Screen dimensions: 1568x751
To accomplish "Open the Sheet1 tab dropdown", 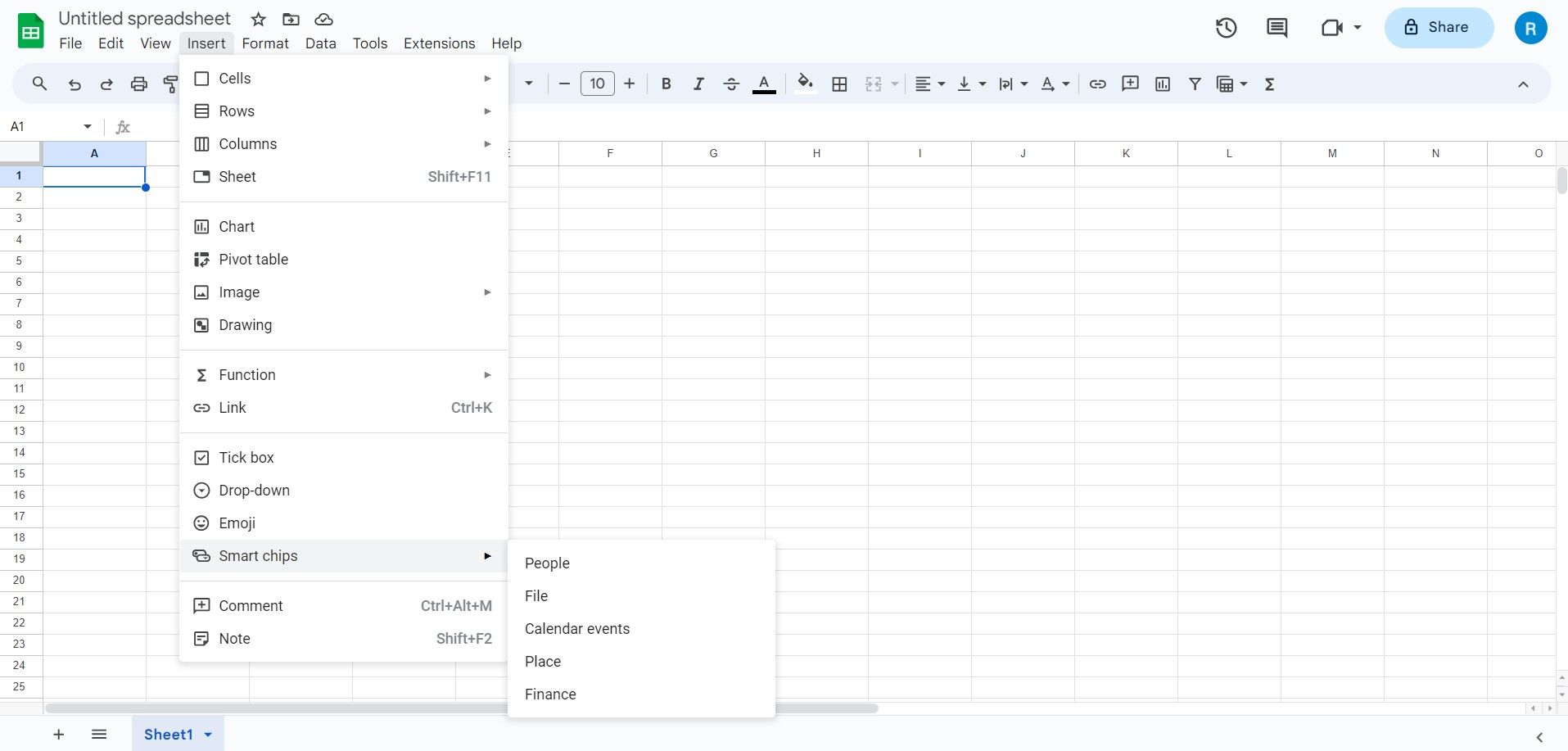I will tap(206, 734).
